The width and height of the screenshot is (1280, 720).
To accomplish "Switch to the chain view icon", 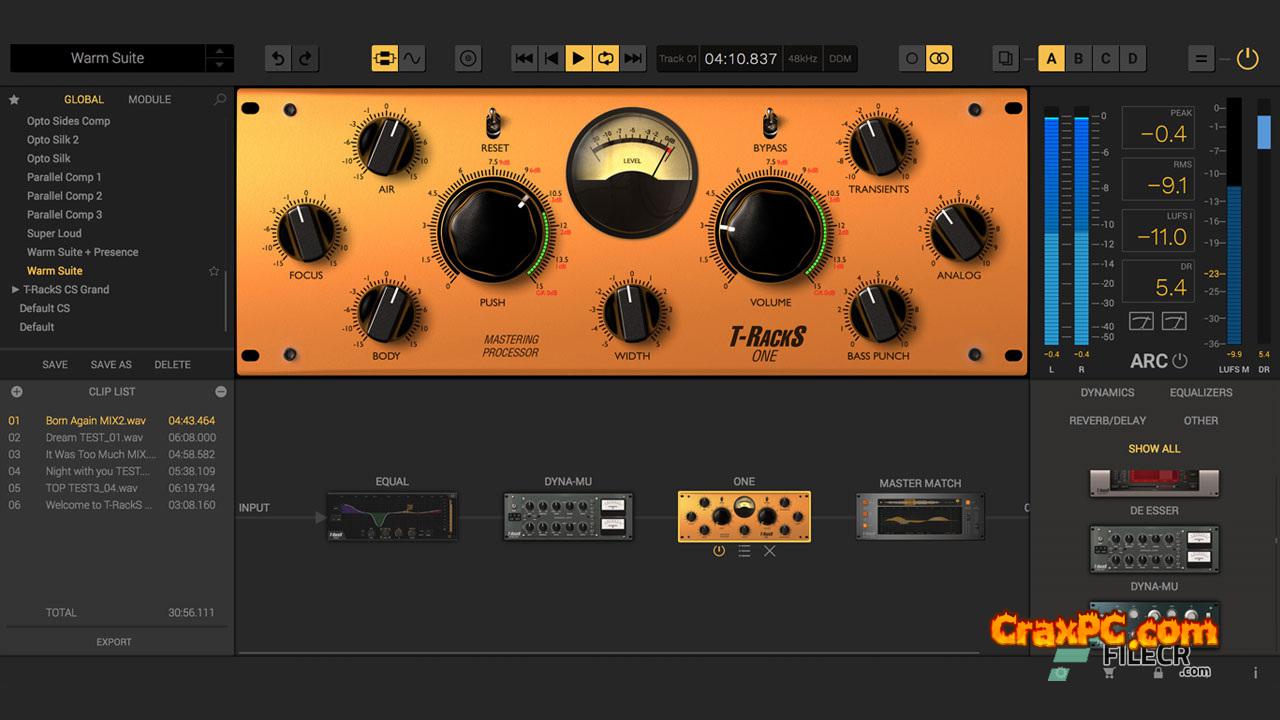I will [385, 59].
